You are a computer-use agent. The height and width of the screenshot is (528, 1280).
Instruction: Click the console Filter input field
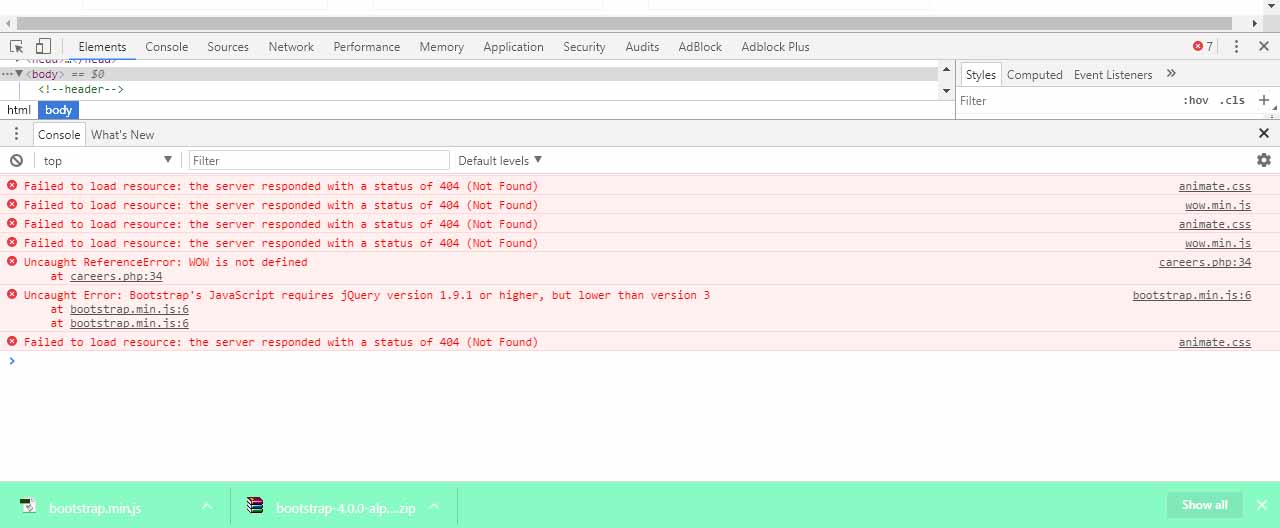coord(319,160)
